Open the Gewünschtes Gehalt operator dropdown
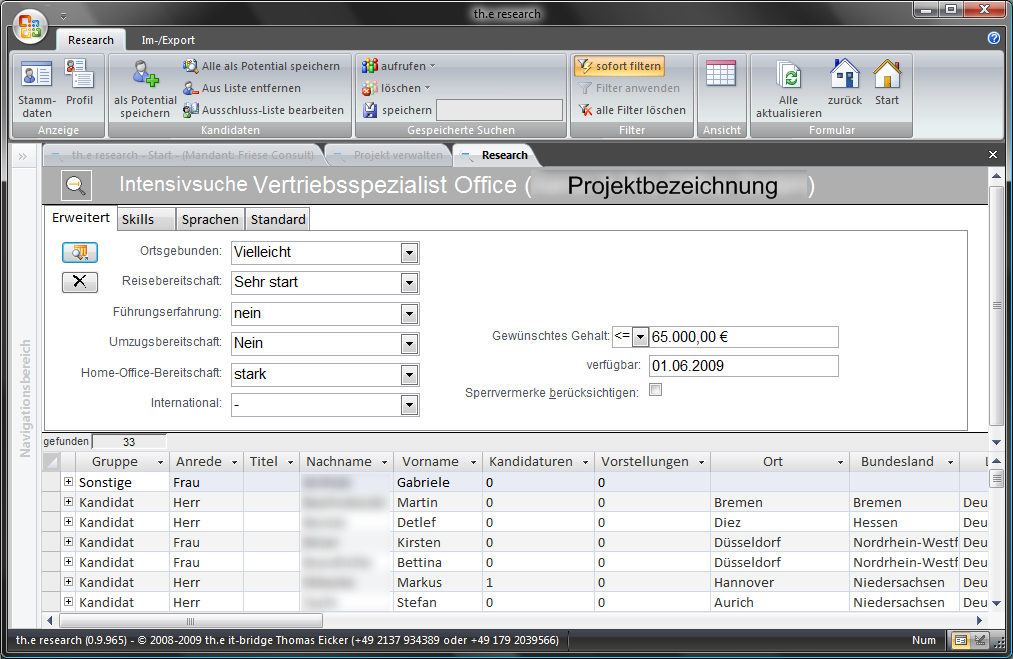1013x659 pixels. [640, 337]
